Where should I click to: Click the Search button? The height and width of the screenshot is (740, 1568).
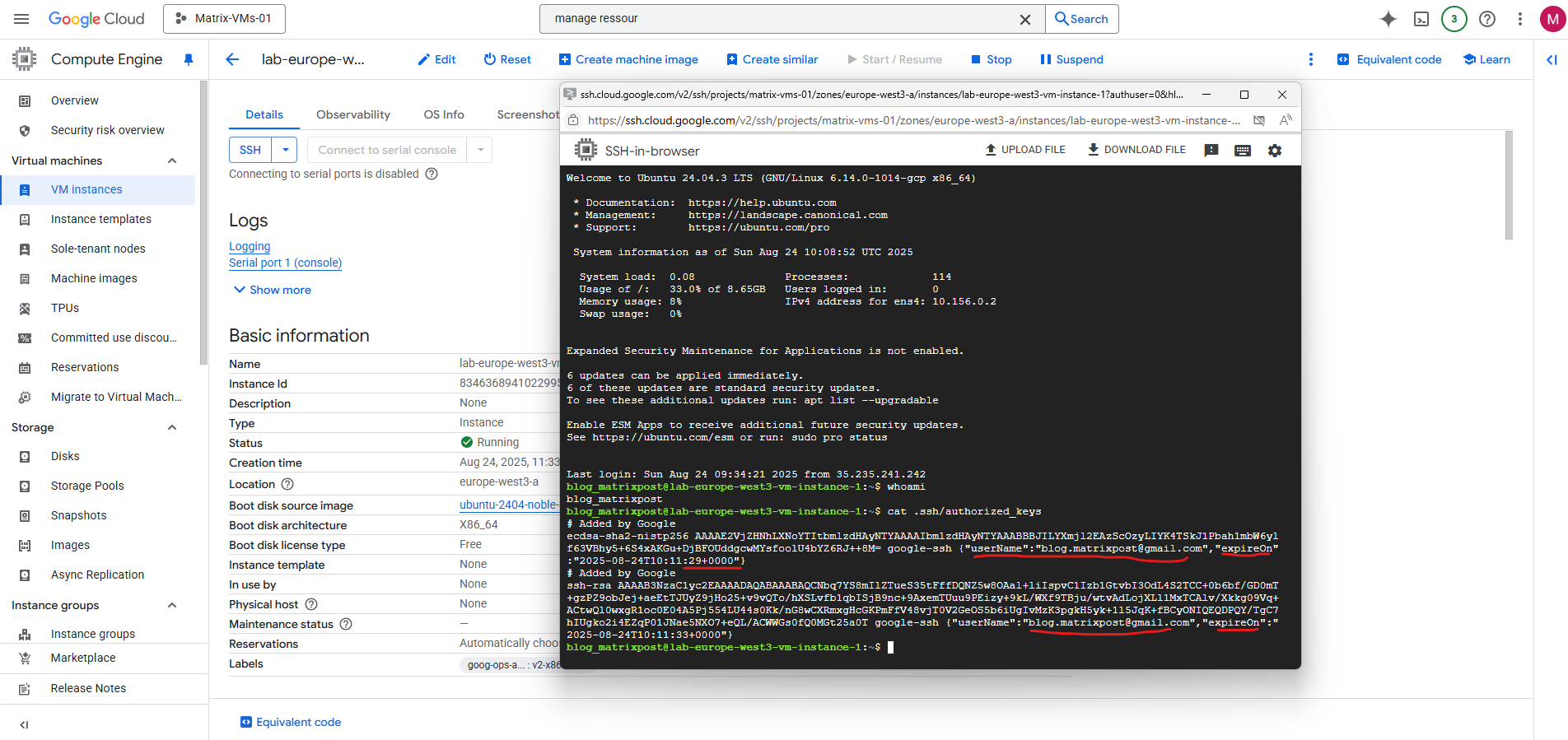(x=1081, y=19)
